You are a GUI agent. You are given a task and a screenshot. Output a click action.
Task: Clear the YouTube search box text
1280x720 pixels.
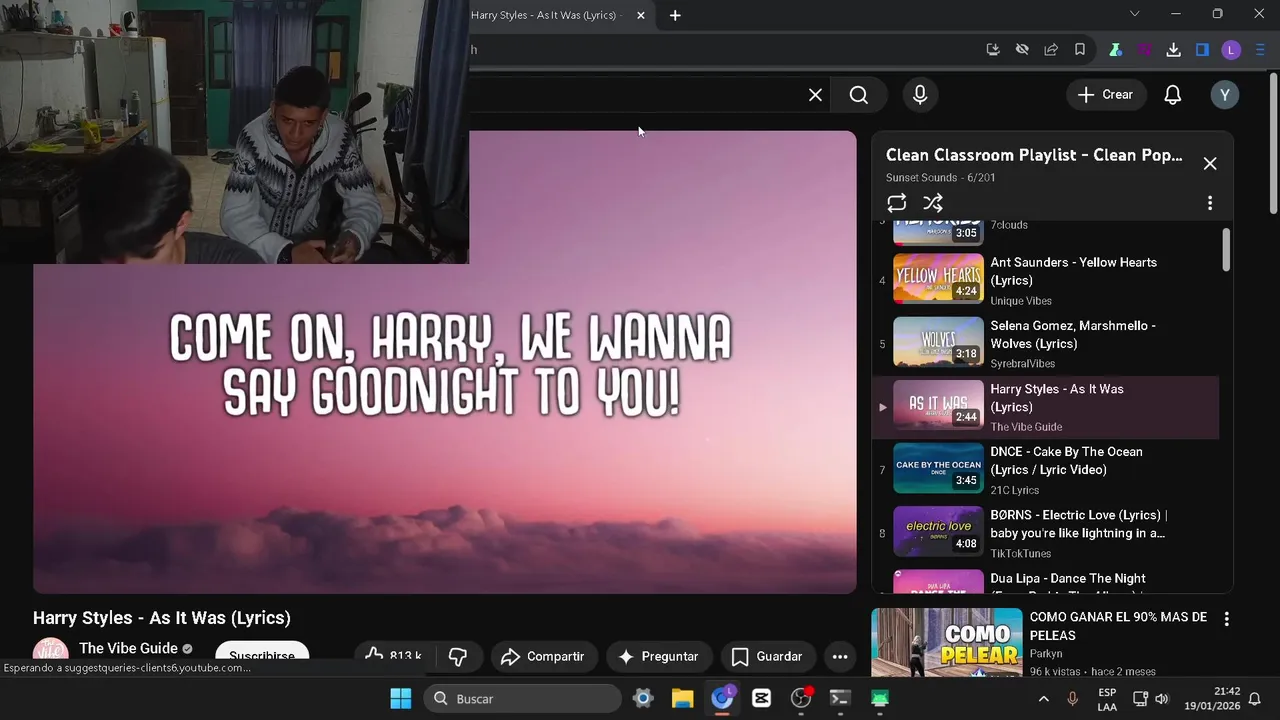tap(815, 95)
